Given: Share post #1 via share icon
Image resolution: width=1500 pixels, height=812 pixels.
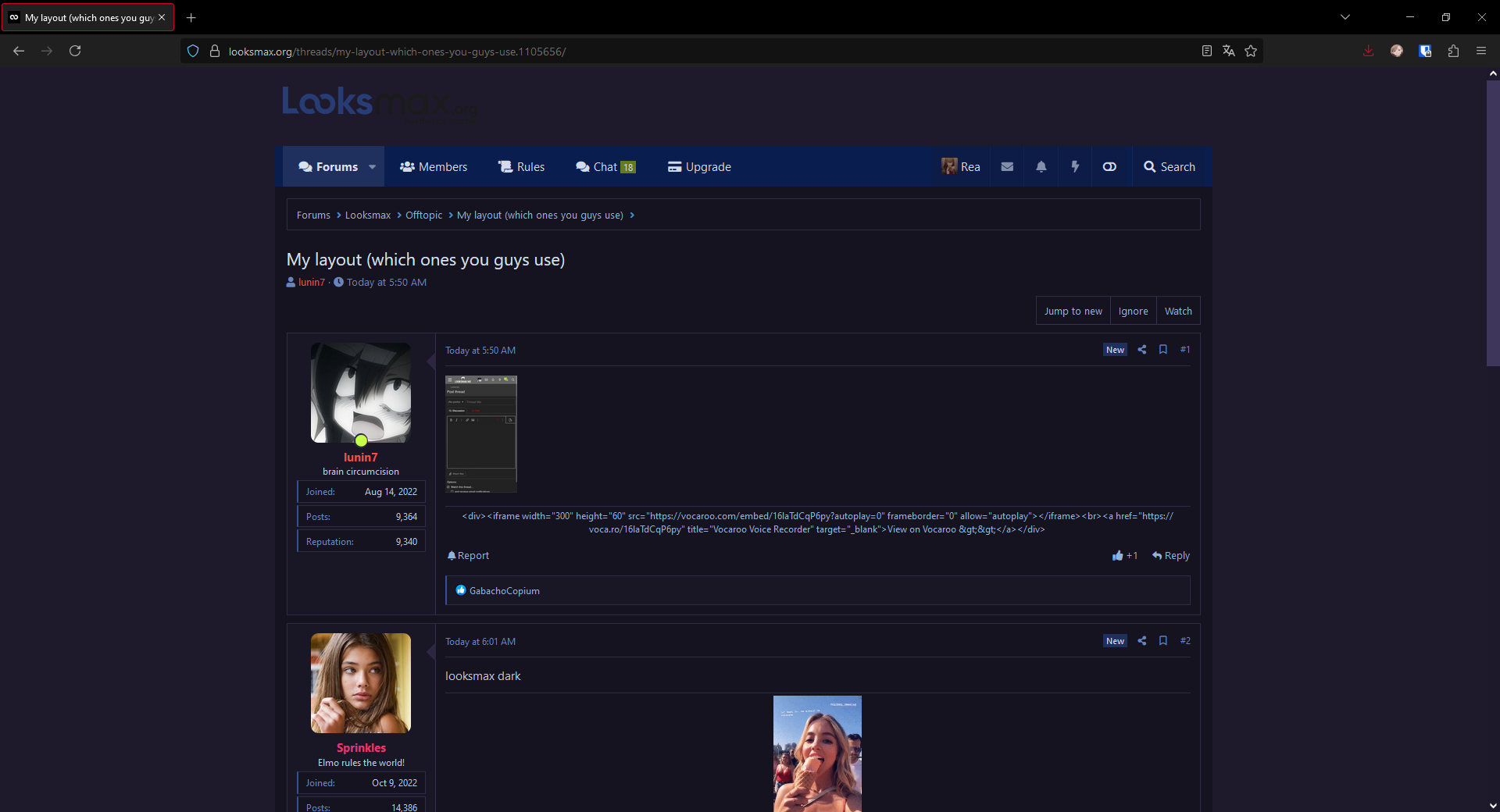Looking at the screenshot, I should [x=1142, y=350].
